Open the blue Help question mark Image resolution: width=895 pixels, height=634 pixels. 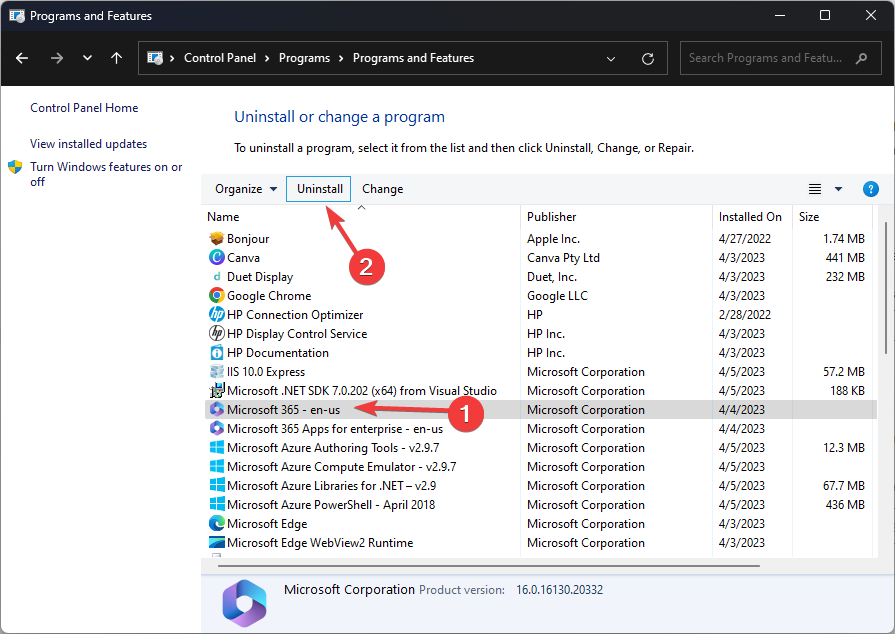point(870,189)
